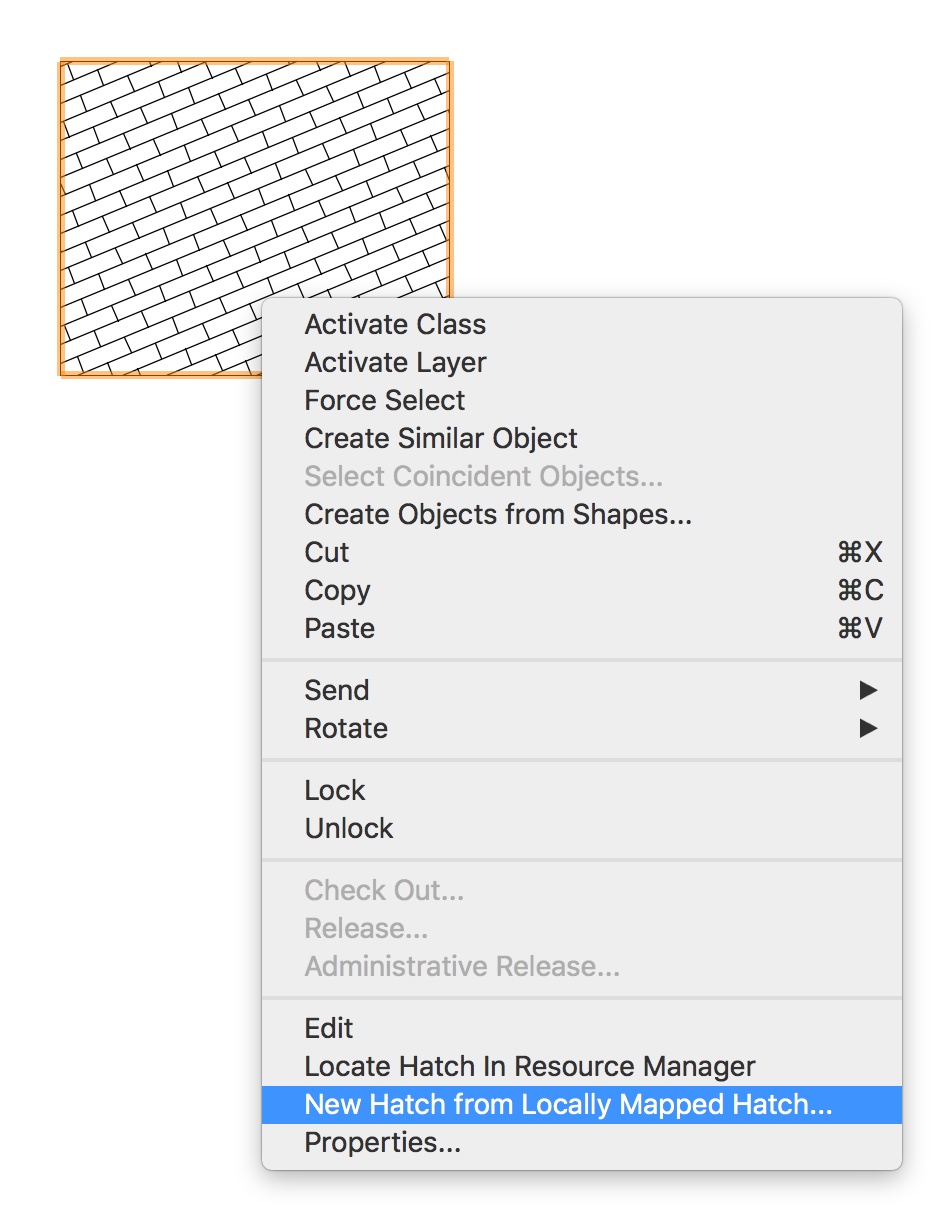This screenshot has height=1212, width=942.
Task: Cut the selected hatch object
Action: point(325,552)
